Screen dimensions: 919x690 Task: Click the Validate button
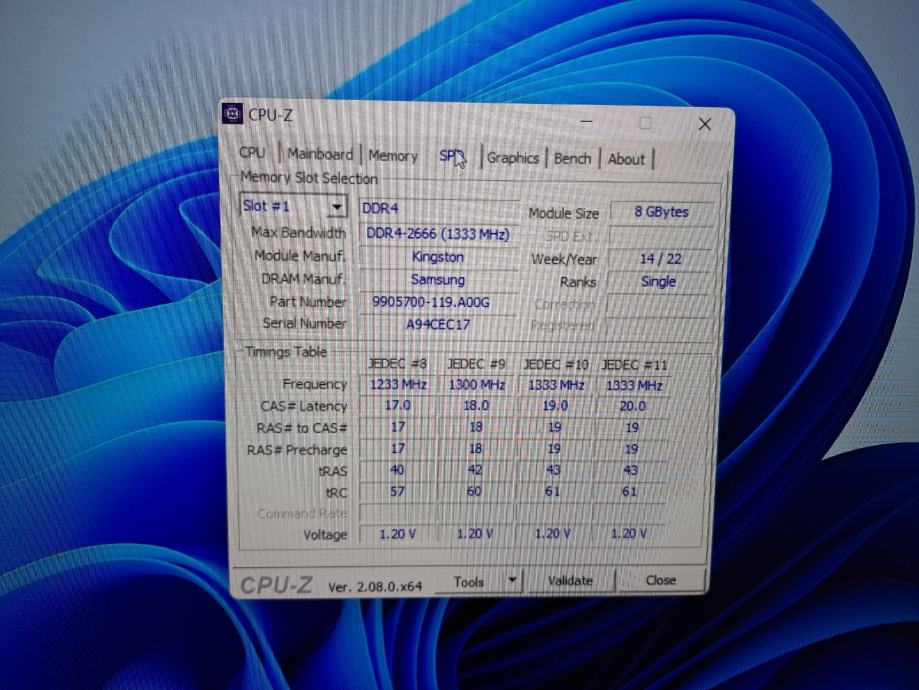coord(570,580)
